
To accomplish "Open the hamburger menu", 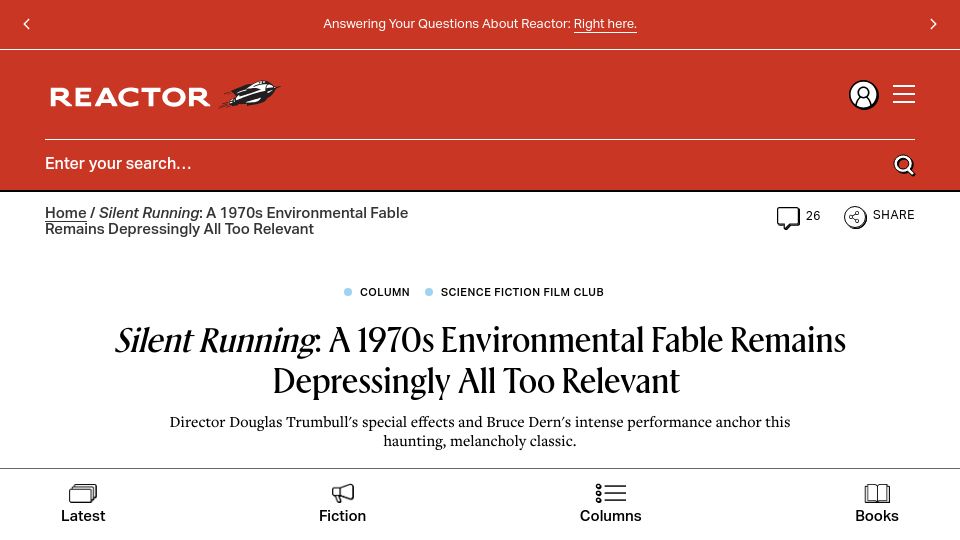I will pyautogui.click(x=904, y=94).
